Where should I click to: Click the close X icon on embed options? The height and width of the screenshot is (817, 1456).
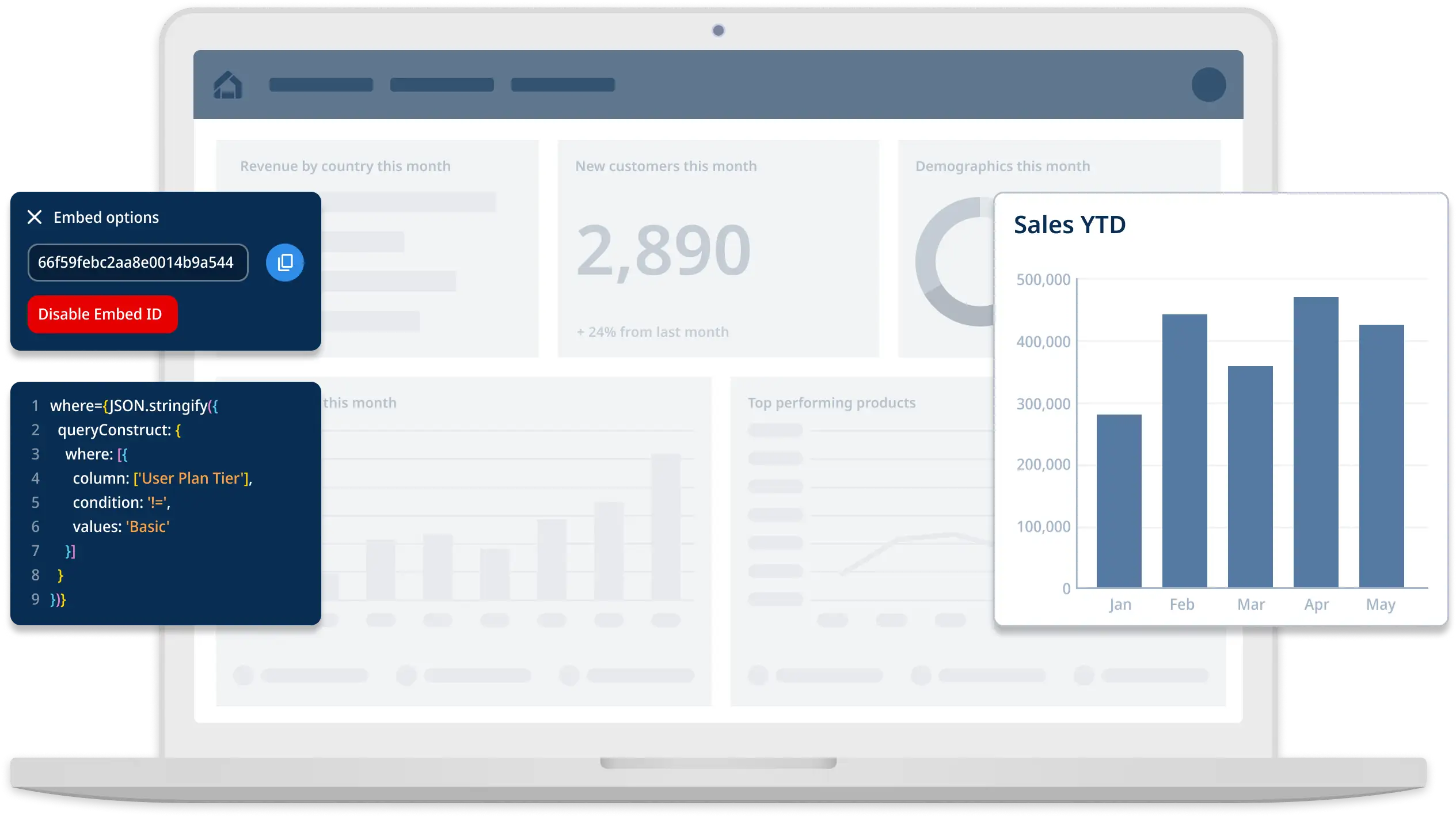(x=34, y=216)
